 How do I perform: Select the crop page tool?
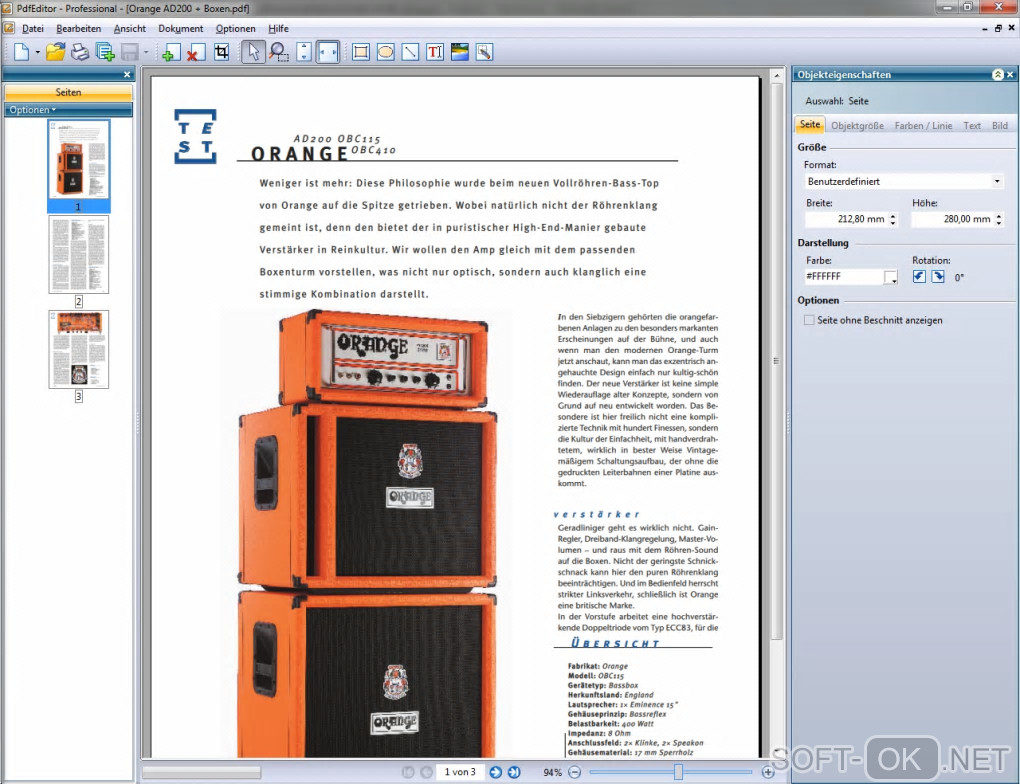221,52
